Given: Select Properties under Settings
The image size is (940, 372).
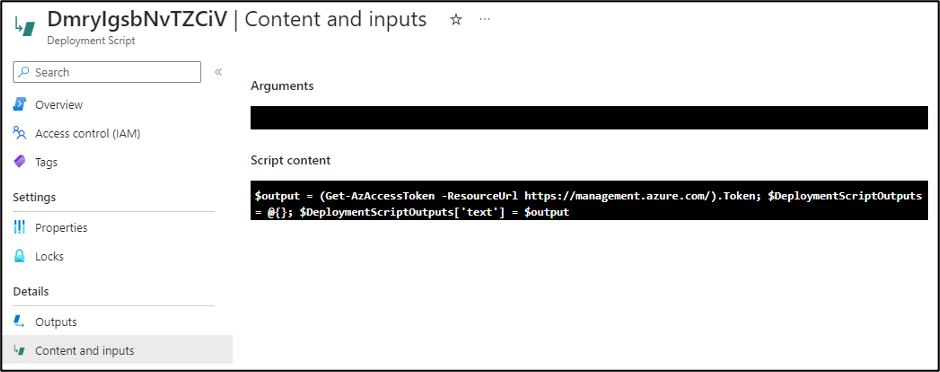Looking at the screenshot, I should 61,228.
